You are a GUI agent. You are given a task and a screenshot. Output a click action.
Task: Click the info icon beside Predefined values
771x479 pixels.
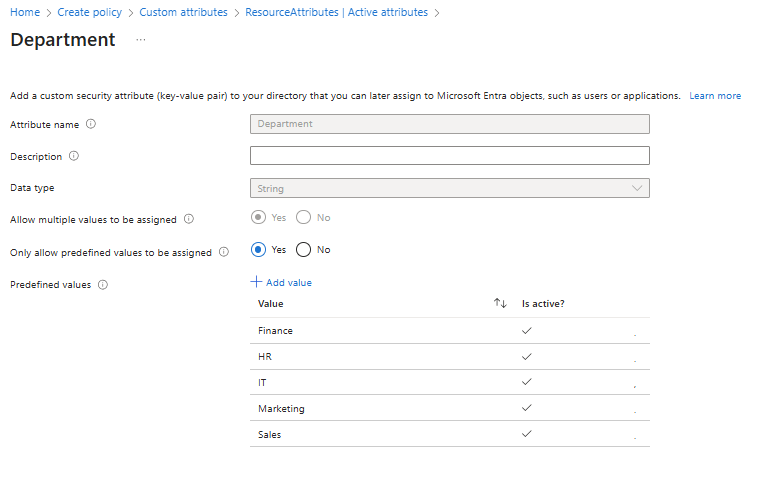(x=103, y=285)
